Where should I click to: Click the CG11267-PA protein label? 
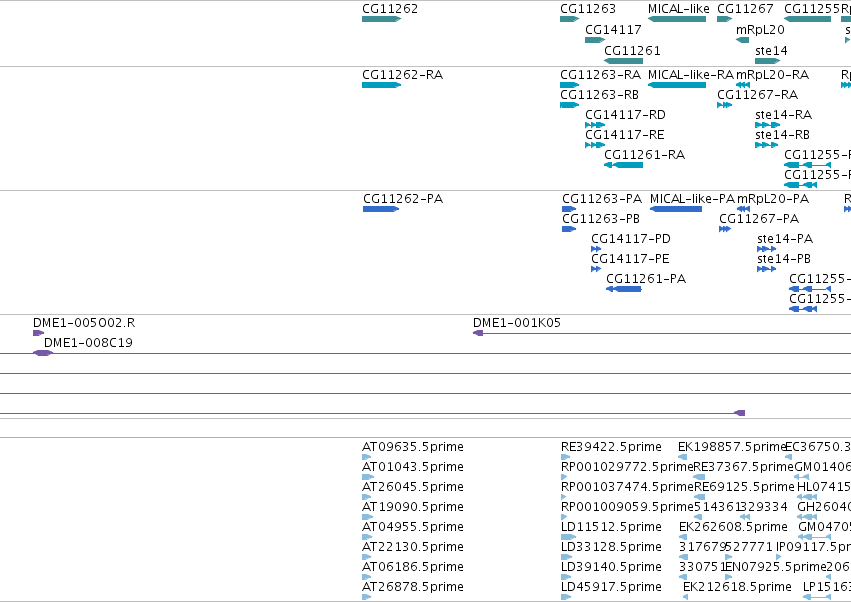pyautogui.click(x=759, y=219)
